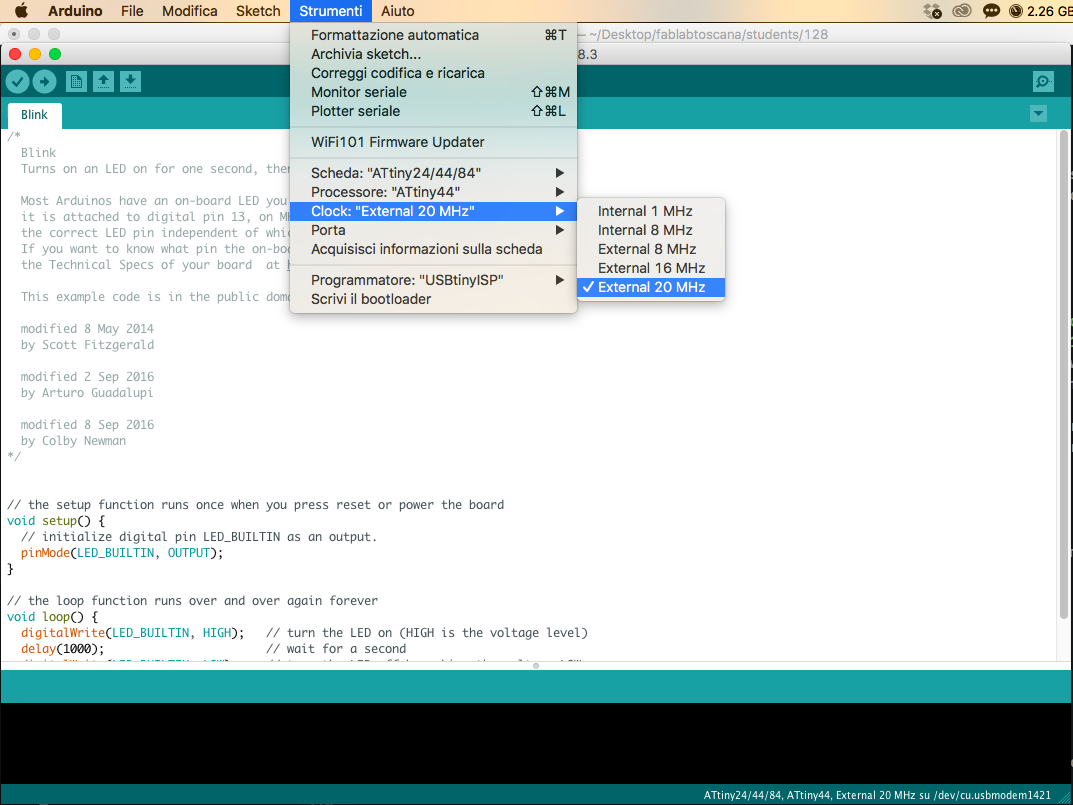Open the Sketch menu
Image resolution: width=1073 pixels, height=805 pixels.
[258, 11]
